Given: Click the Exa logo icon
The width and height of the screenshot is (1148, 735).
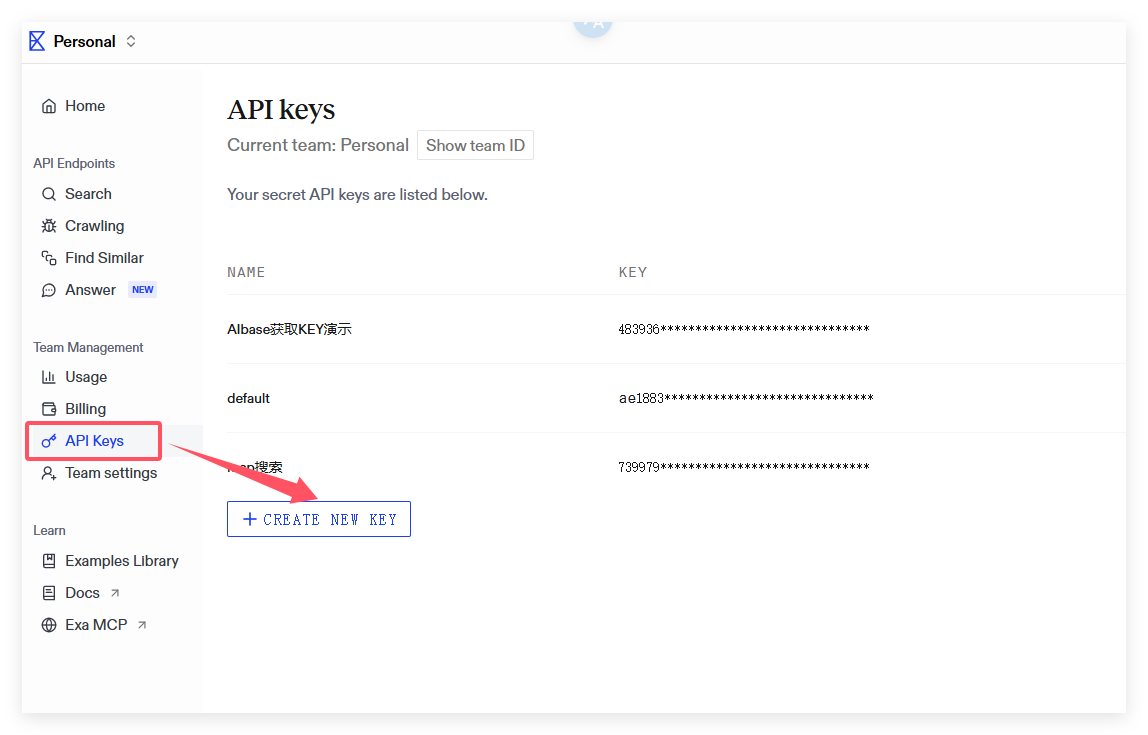Looking at the screenshot, I should [37, 41].
